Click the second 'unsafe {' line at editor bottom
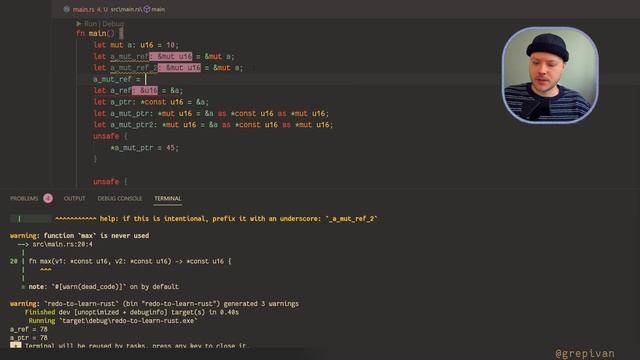Screen dimensions: 640x360 pos(110,182)
